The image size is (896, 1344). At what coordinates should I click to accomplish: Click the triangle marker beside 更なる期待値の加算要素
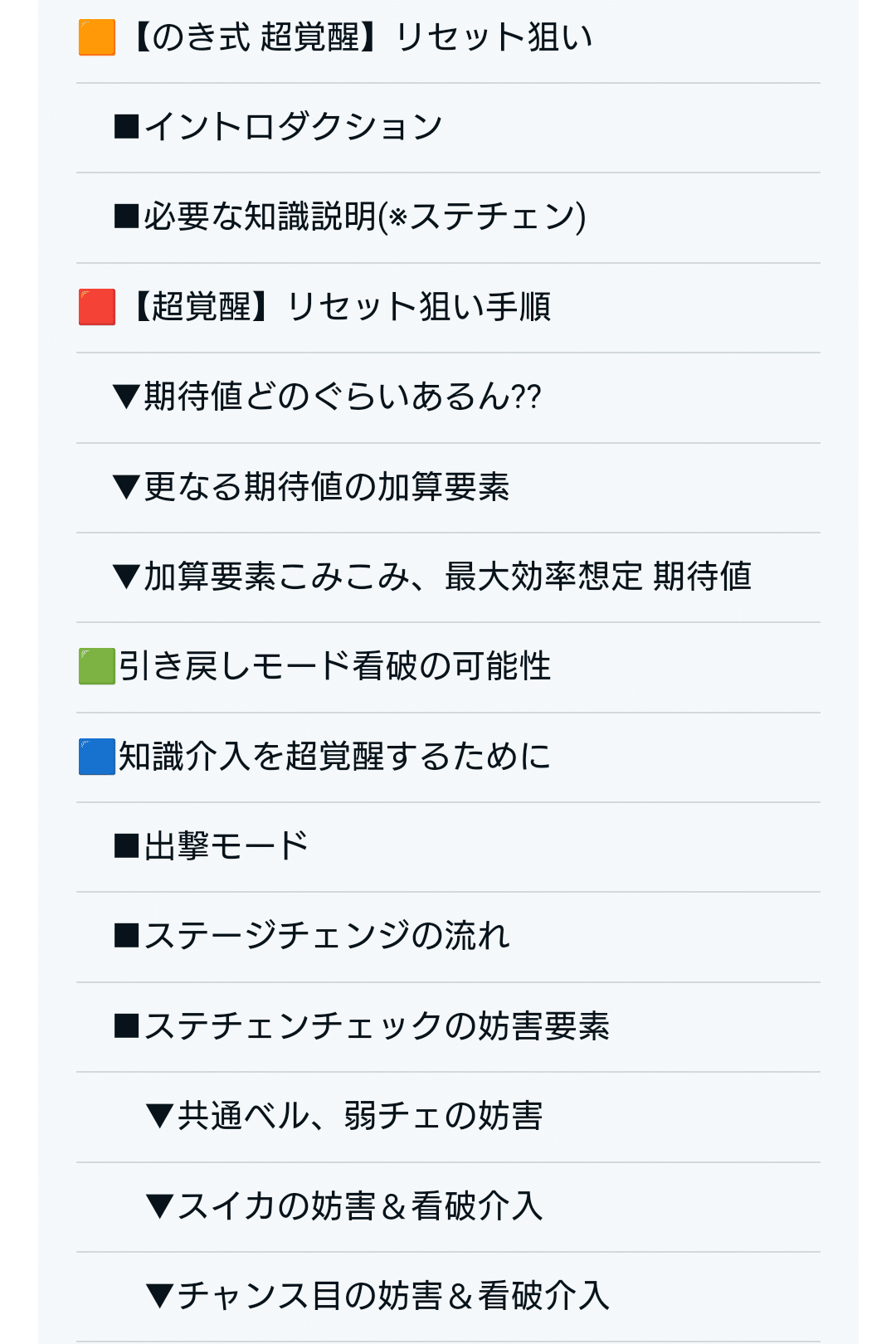pos(127,487)
